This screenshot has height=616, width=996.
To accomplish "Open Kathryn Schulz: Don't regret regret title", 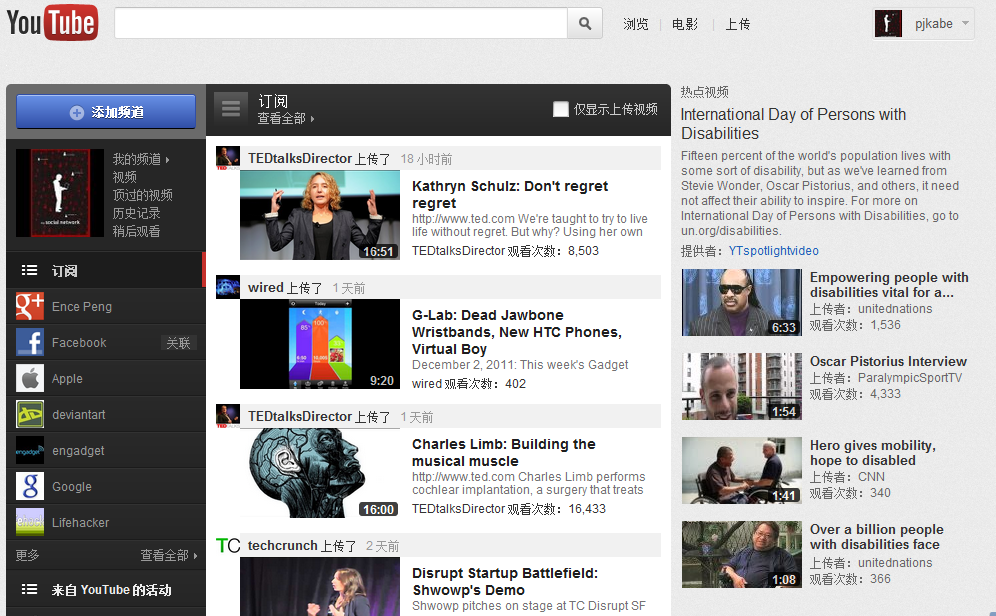I will pyautogui.click(x=509, y=194).
